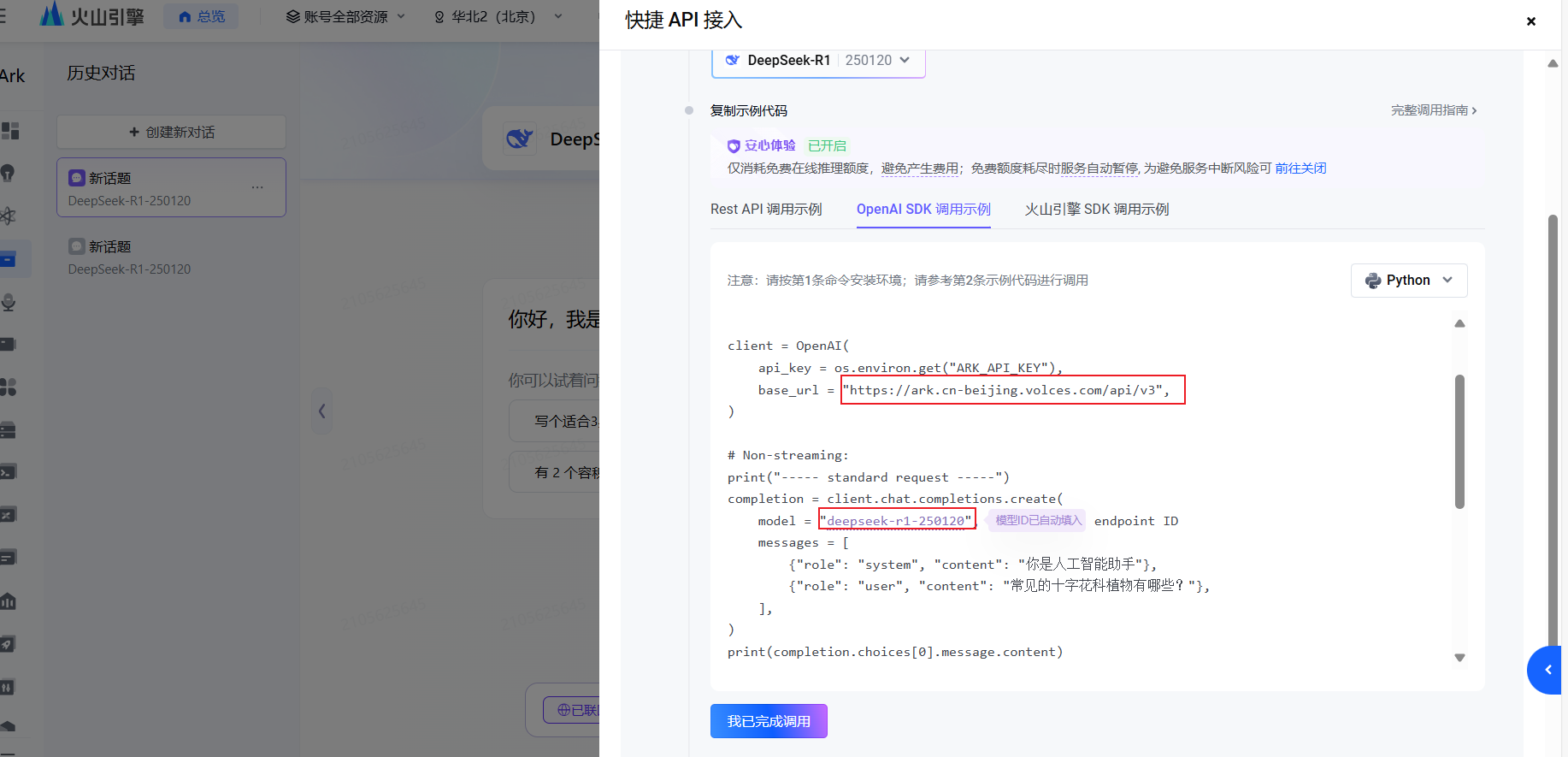Screen dimensions: 1568x757
Task: Click the 前往关闭 link
Action: pyautogui.click(x=1300, y=169)
